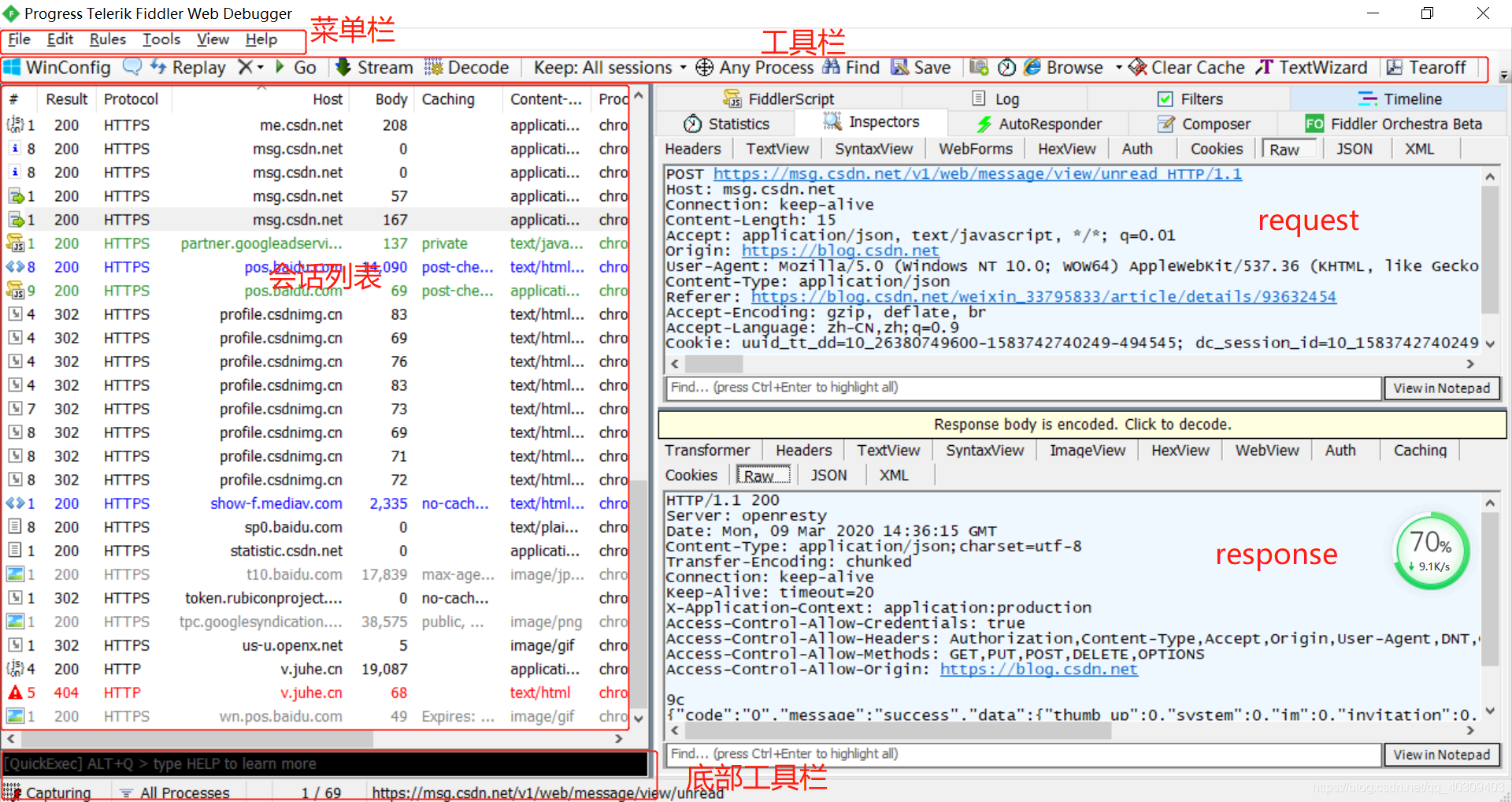Screen dimensions: 1512x802
Task: Sort sessions by Host column header
Action: pos(328,99)
